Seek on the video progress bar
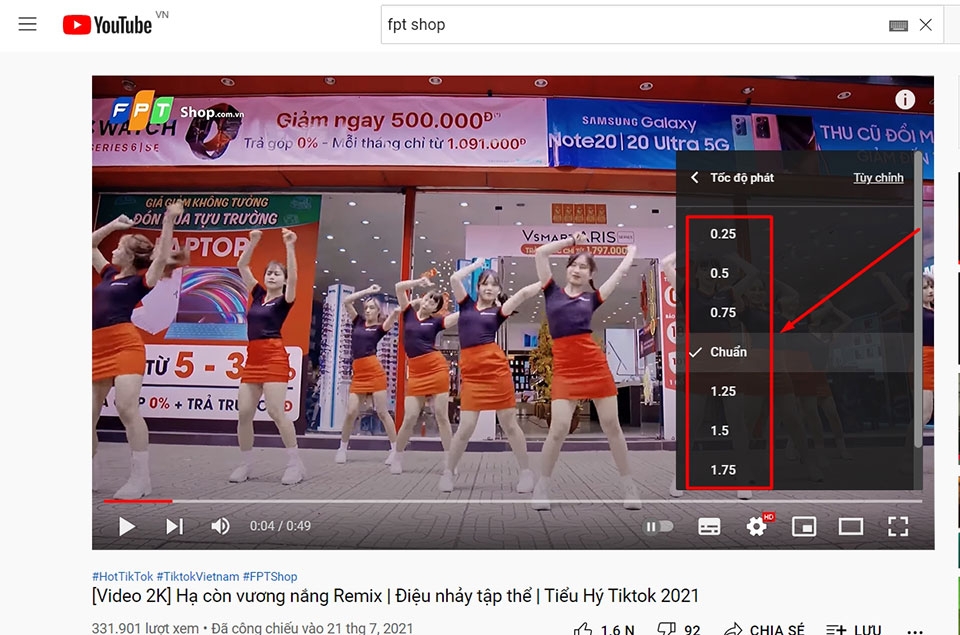This screenshot has width=960, height=635. pos(513,501)
